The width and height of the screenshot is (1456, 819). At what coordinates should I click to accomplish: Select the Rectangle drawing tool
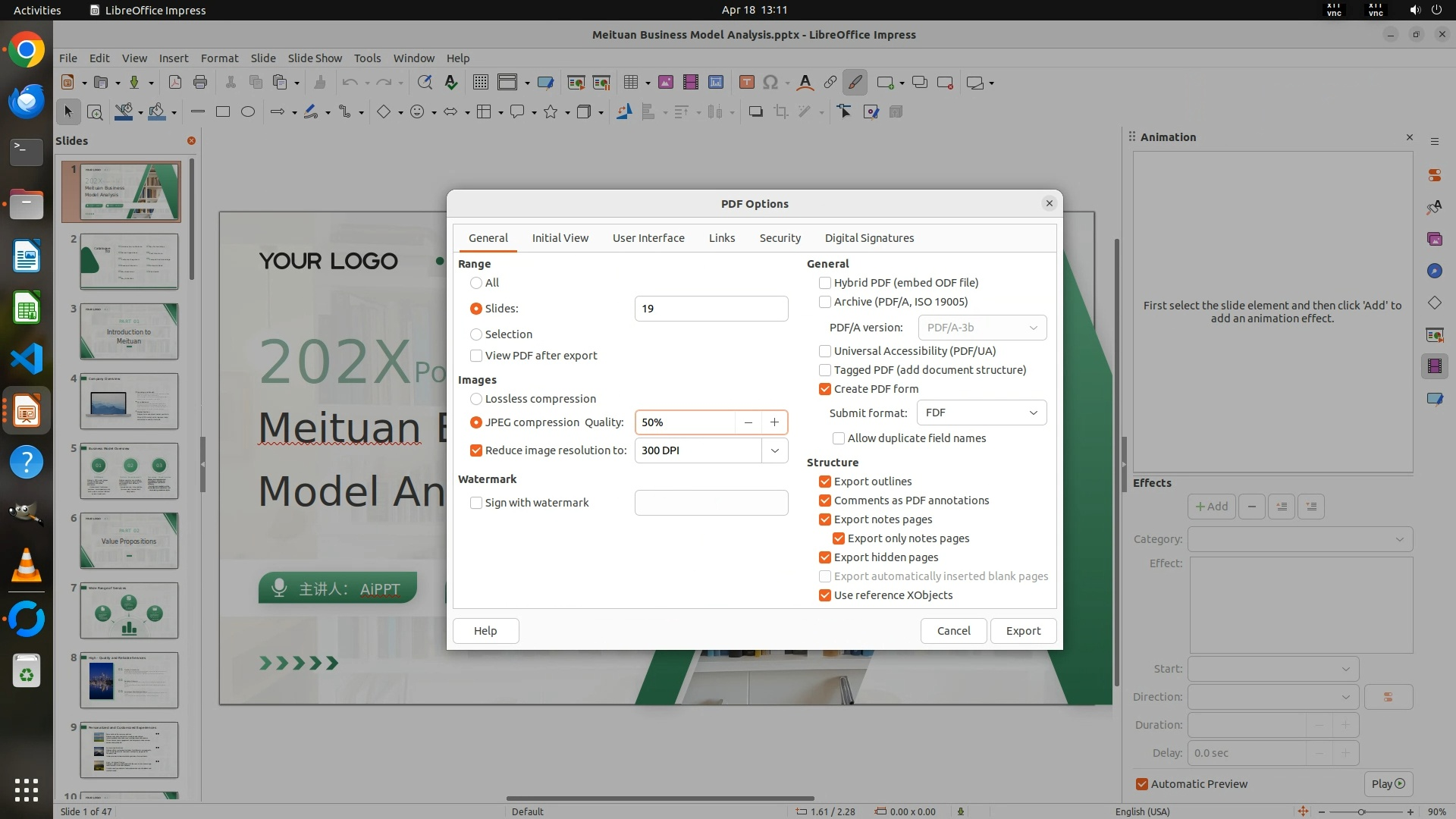223,112
